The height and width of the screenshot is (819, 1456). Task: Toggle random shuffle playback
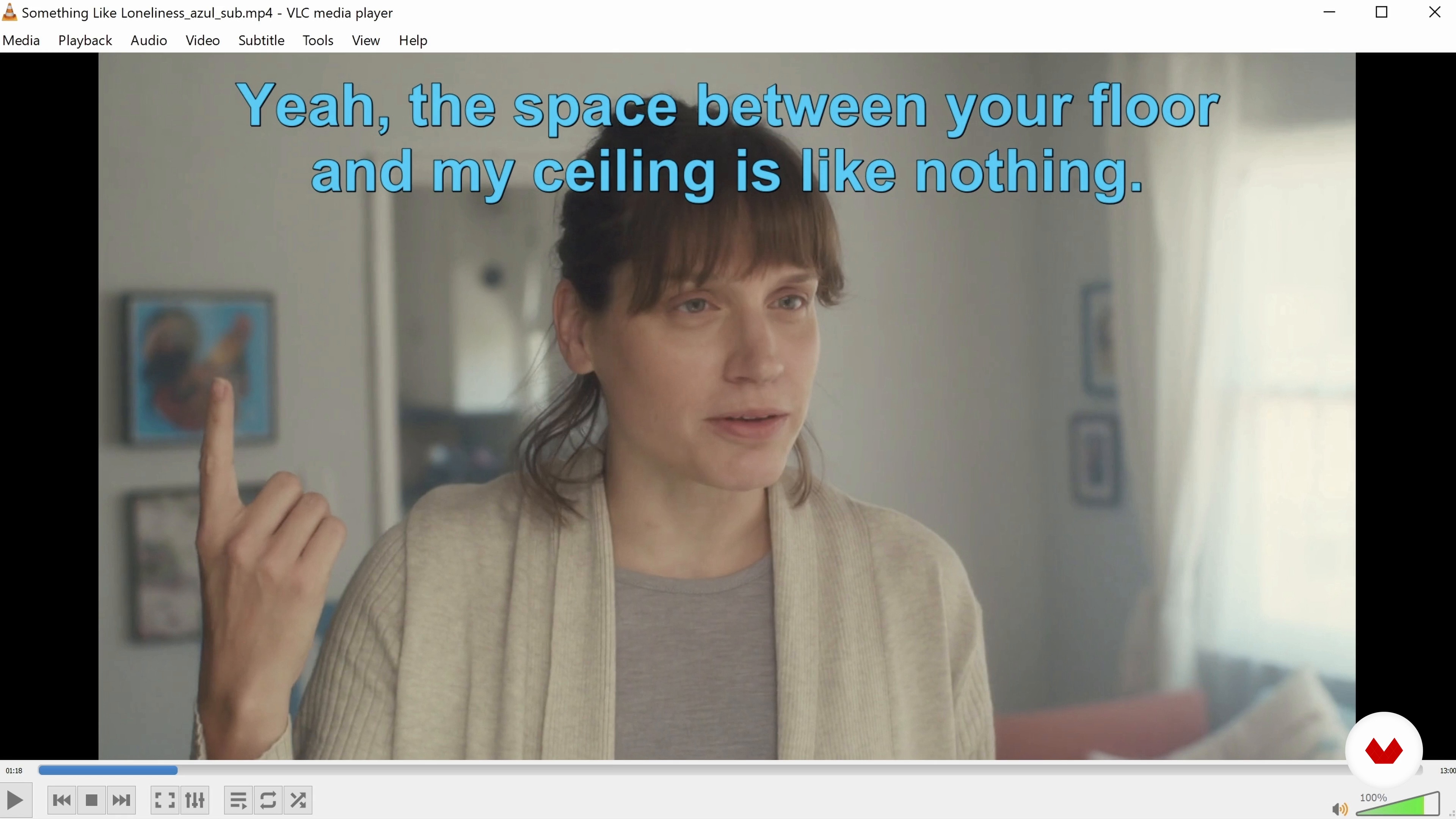pos(298,800)
